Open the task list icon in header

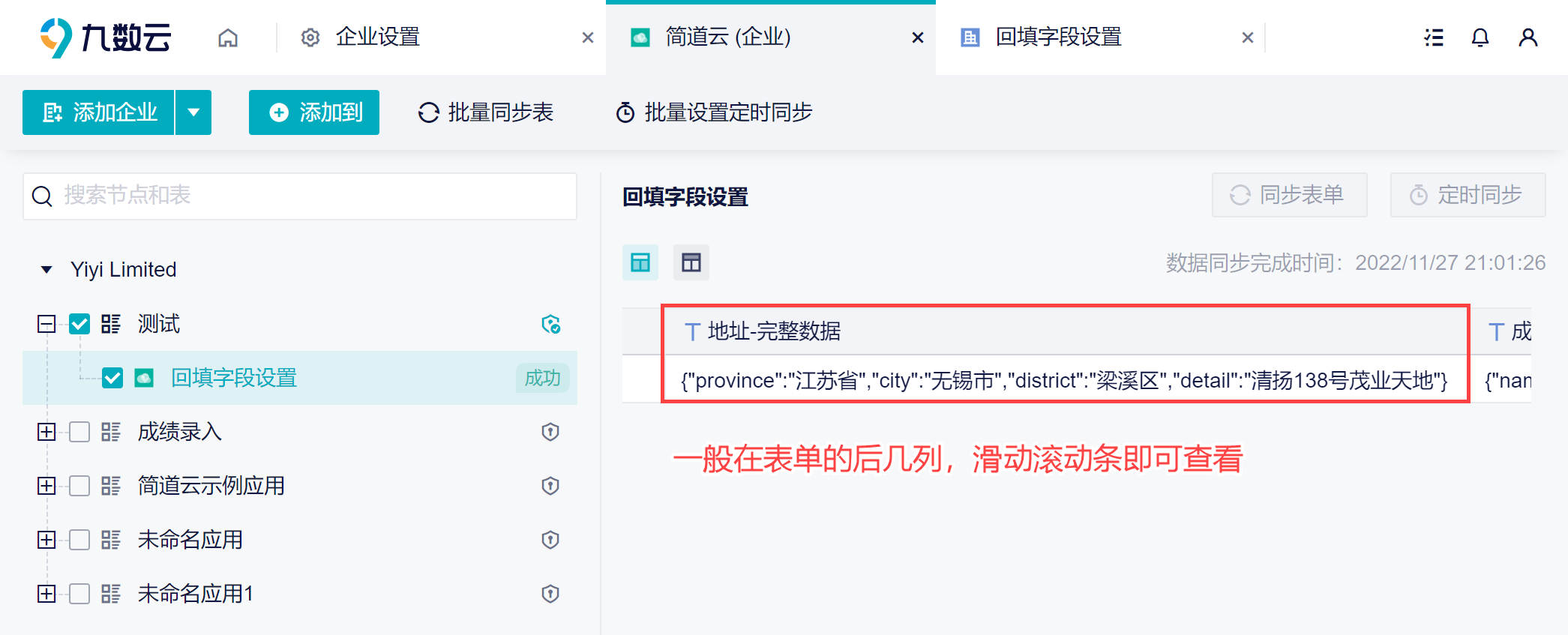pyautogui.click(x=1434, y=37)
